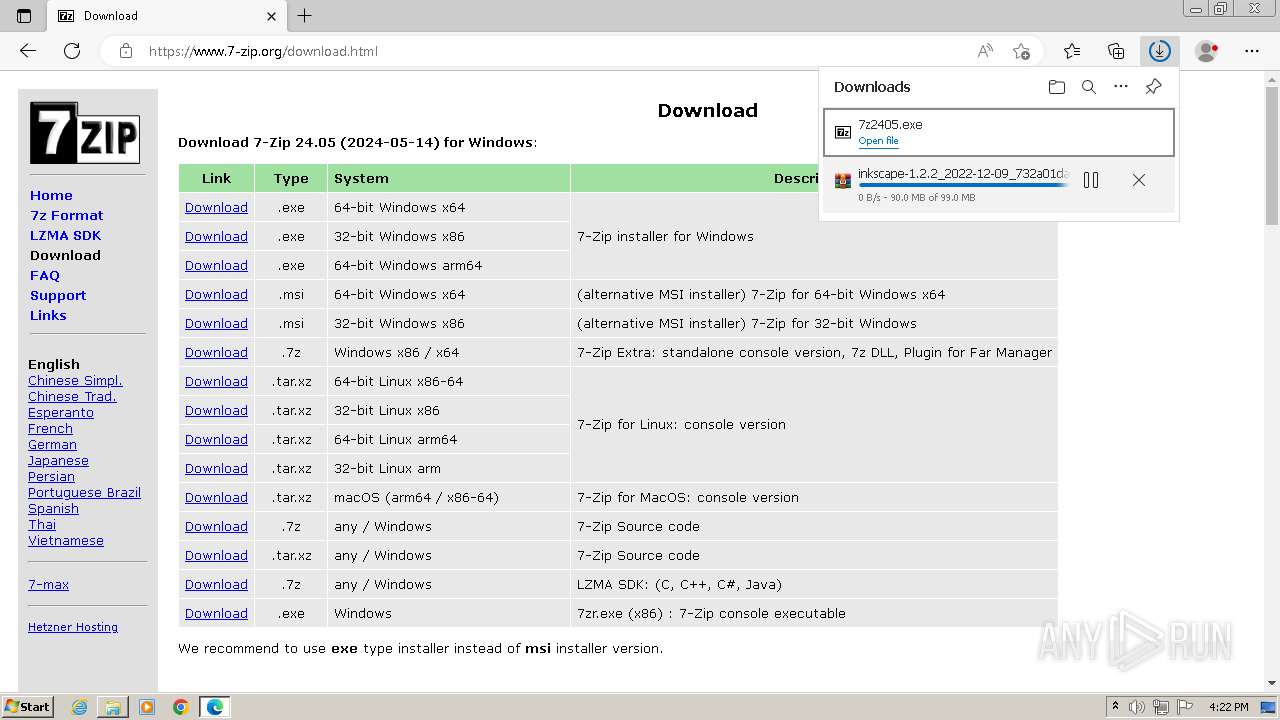Download the 7-Zip Extra .7z
Screen dimensions: 1280x720
[216, 352]
